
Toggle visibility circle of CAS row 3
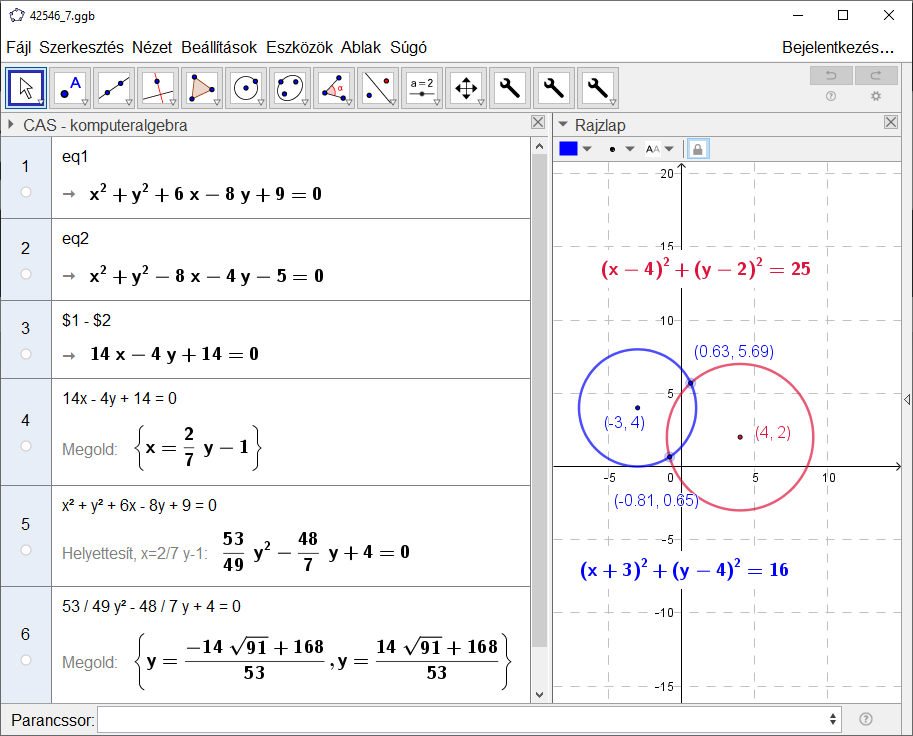point(26,353)
